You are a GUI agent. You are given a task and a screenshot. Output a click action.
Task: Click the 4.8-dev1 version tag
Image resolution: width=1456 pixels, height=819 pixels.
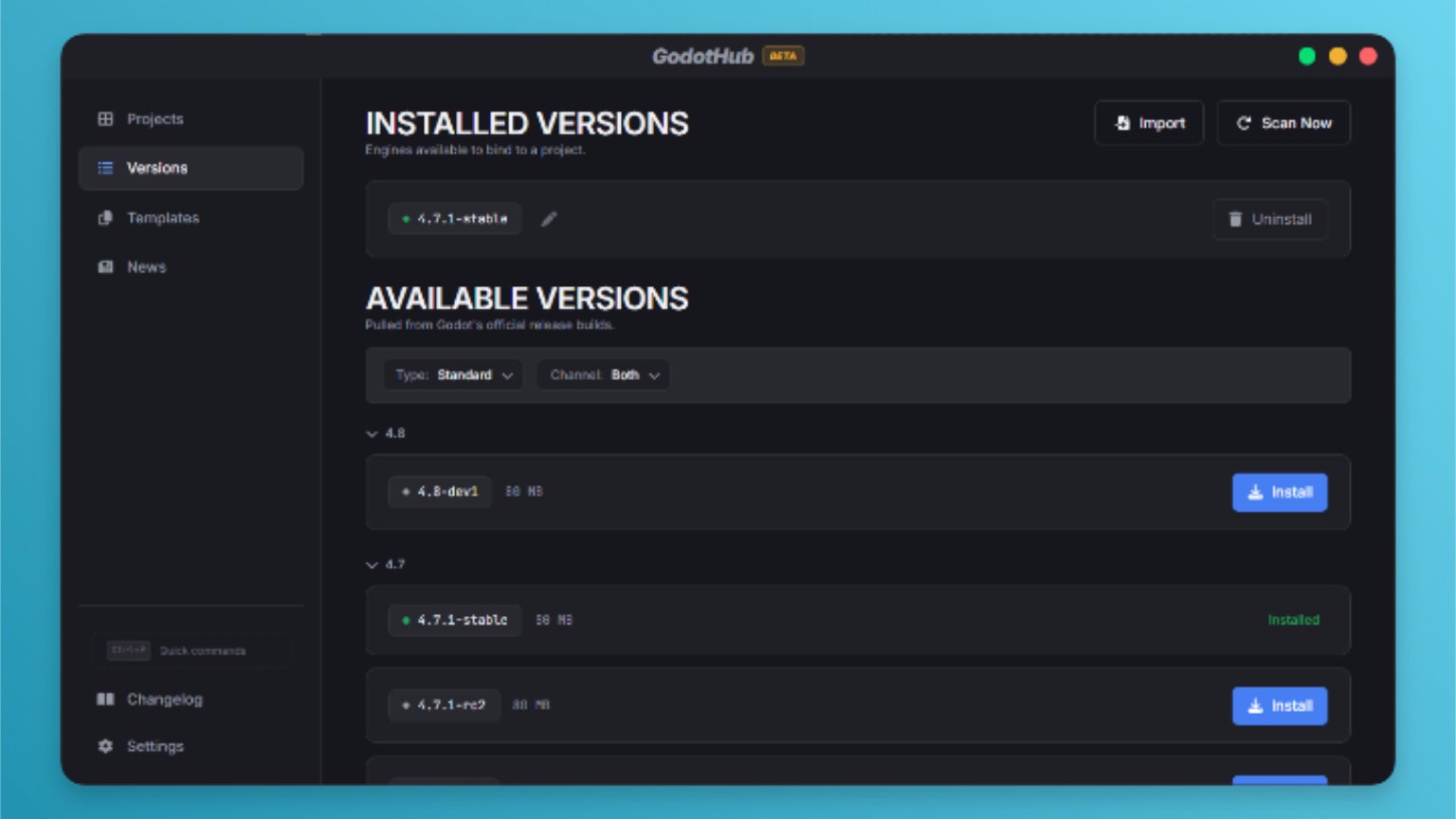tap(440, 492)
